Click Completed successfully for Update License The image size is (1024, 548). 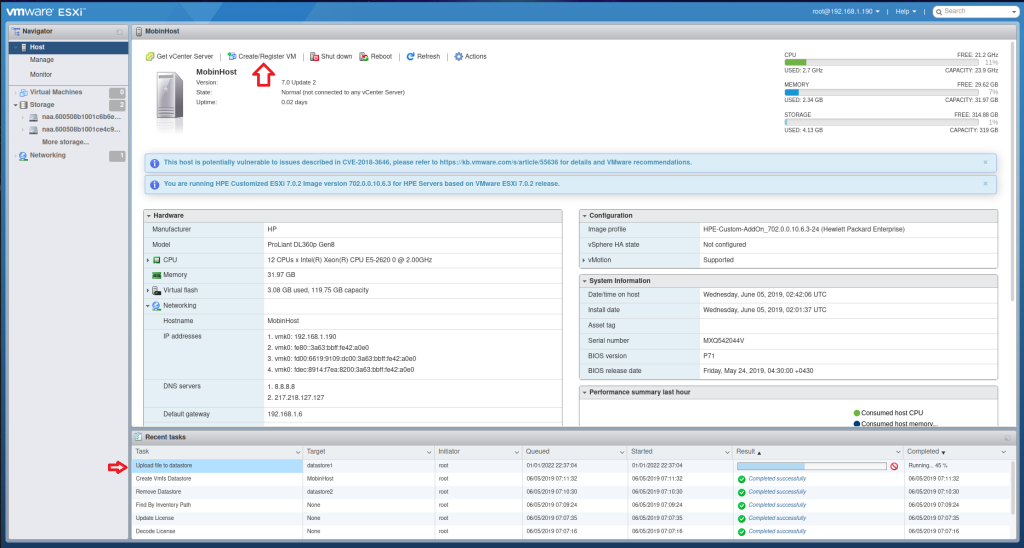(x=777, y=518)
